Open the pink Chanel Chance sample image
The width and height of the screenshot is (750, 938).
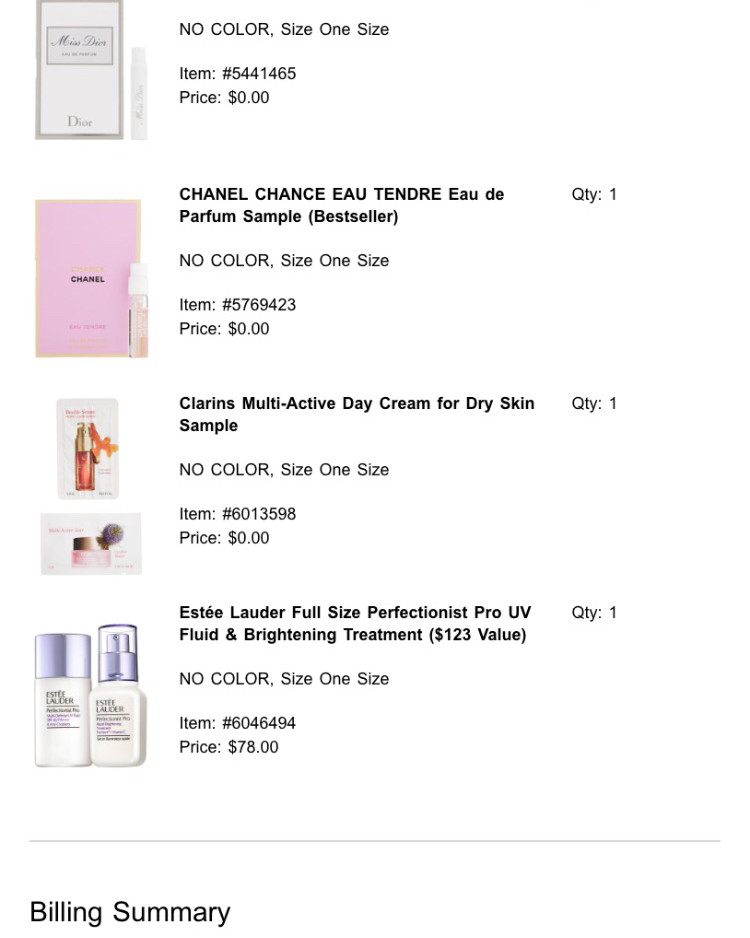pos(92,279)
